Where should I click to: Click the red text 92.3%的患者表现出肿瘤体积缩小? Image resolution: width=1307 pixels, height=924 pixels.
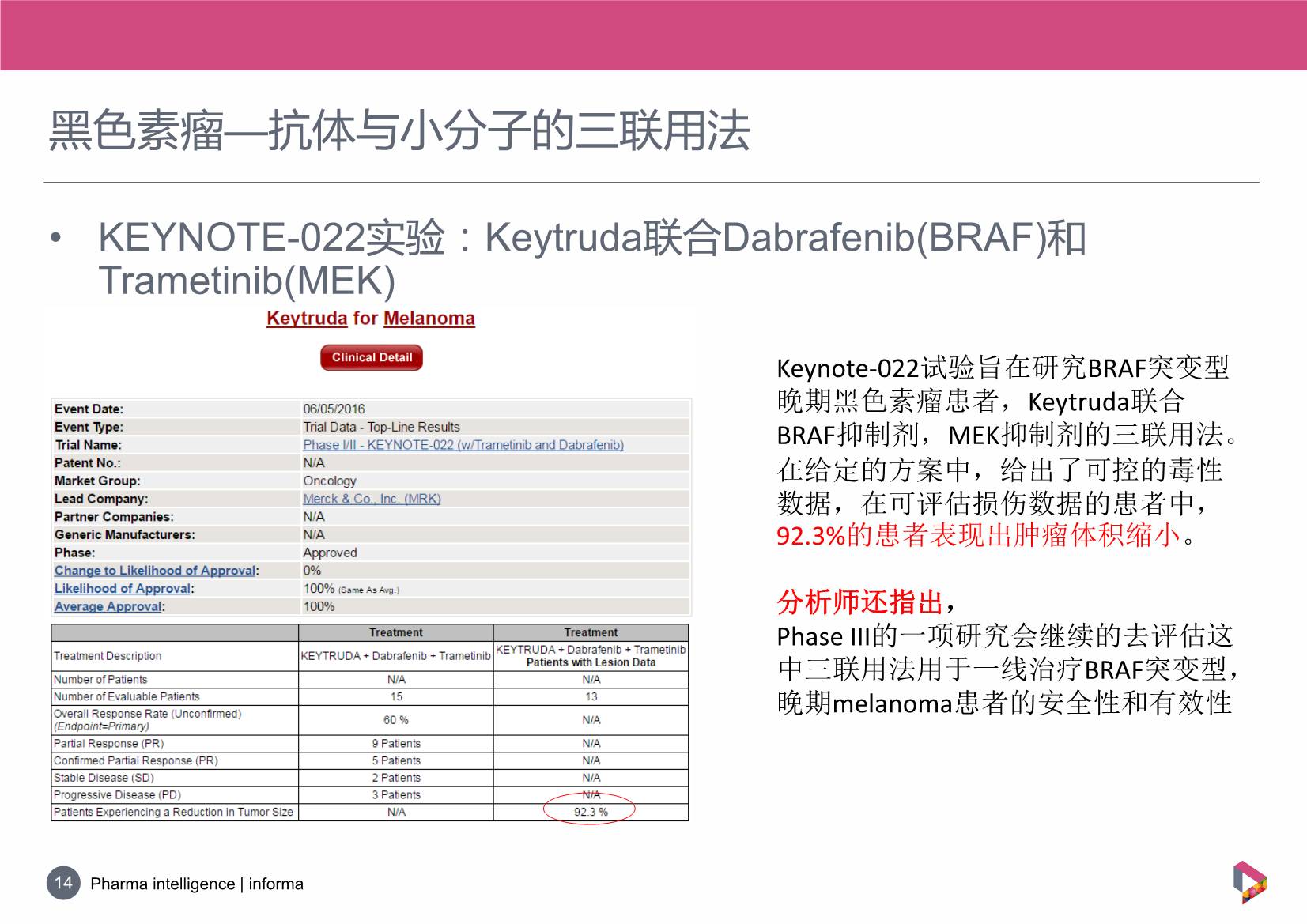(x=979, y=536)
